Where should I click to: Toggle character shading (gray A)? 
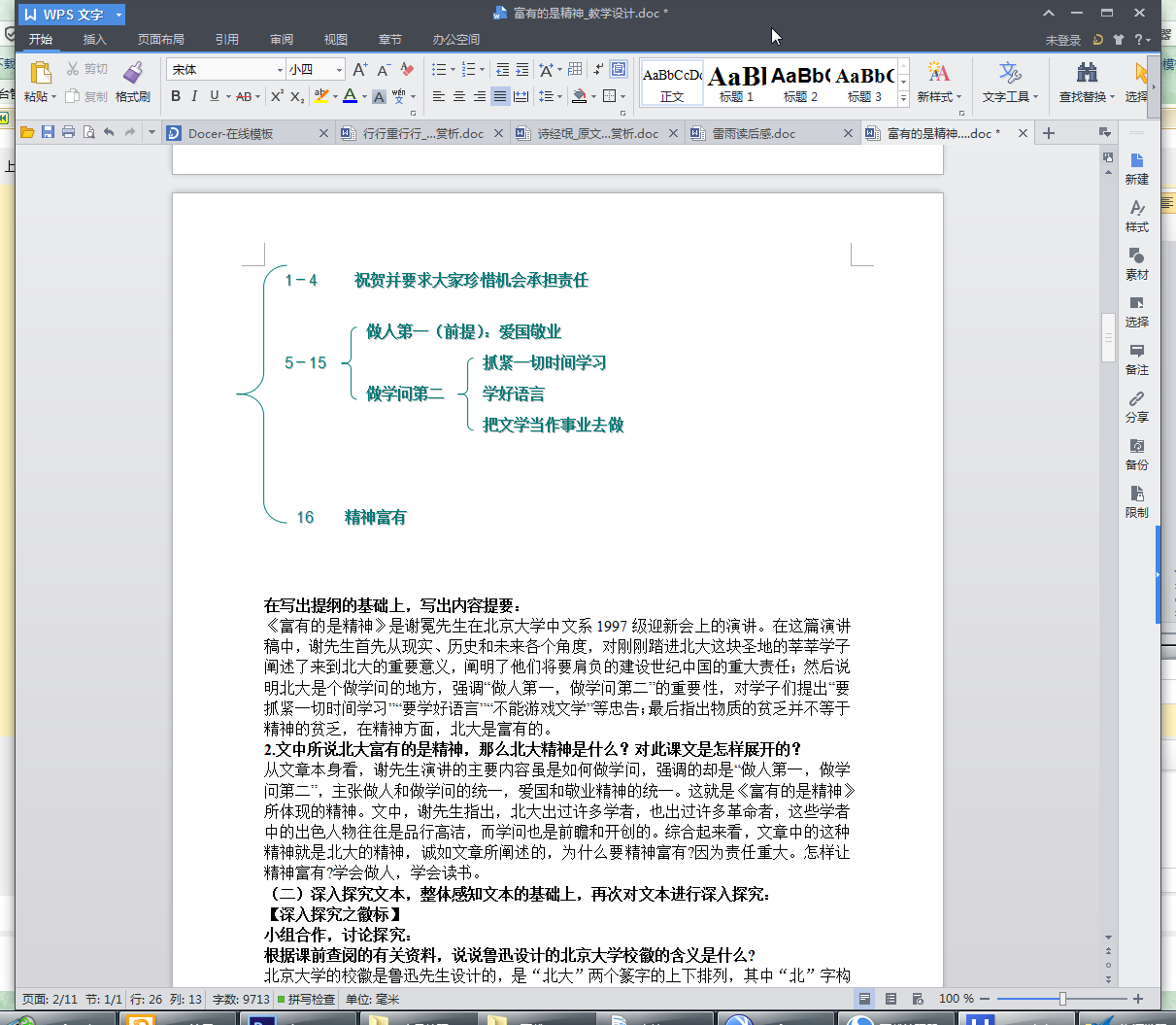click(379, 96)
